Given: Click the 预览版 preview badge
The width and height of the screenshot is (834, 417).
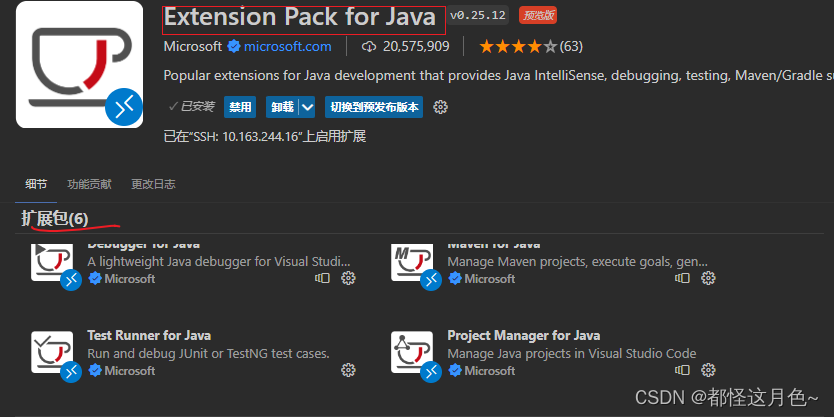Looking at the screenshot, I should [x=538, y=15].
